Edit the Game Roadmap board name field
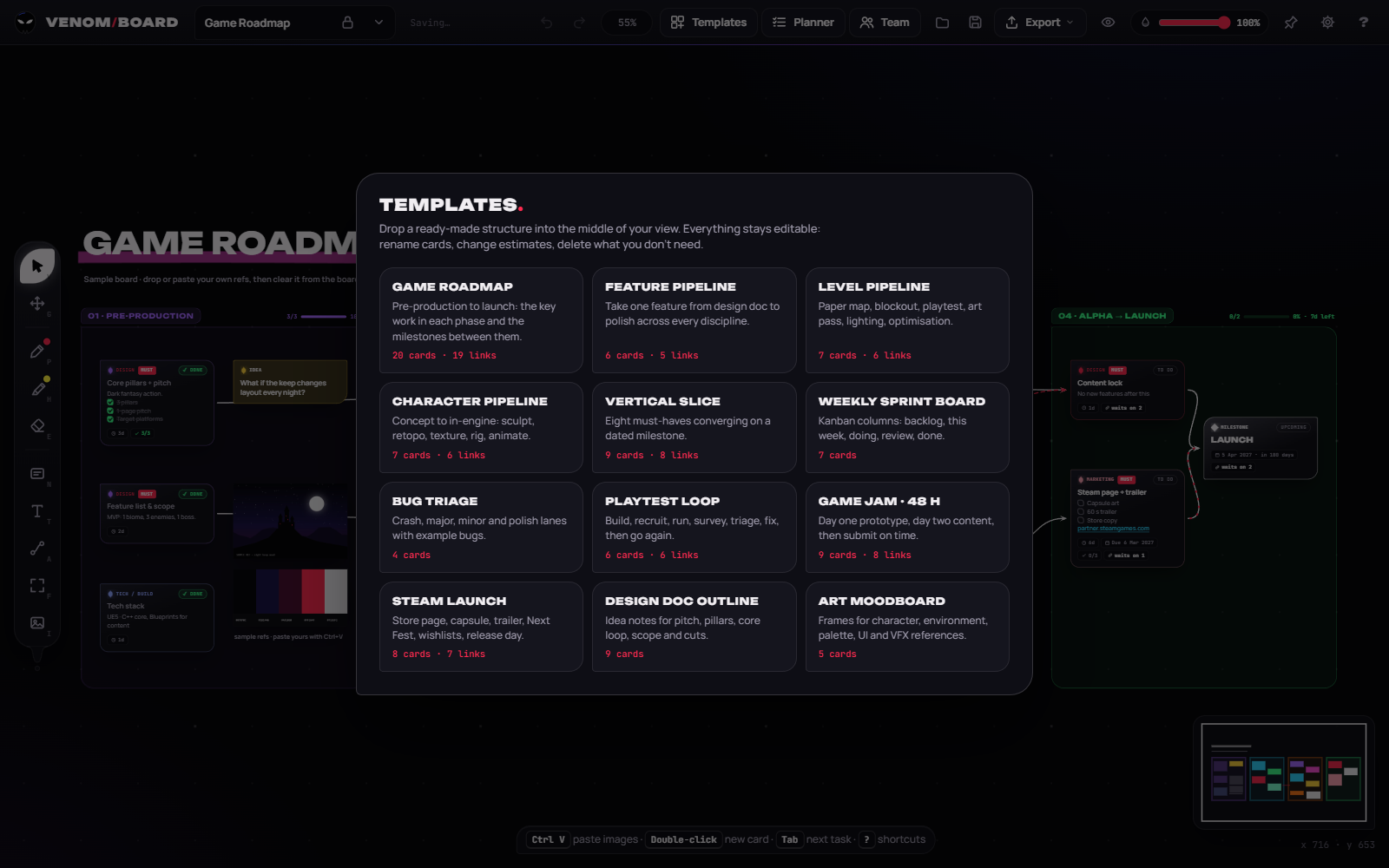Viewport: 1389px width, 868px height. 266,23
